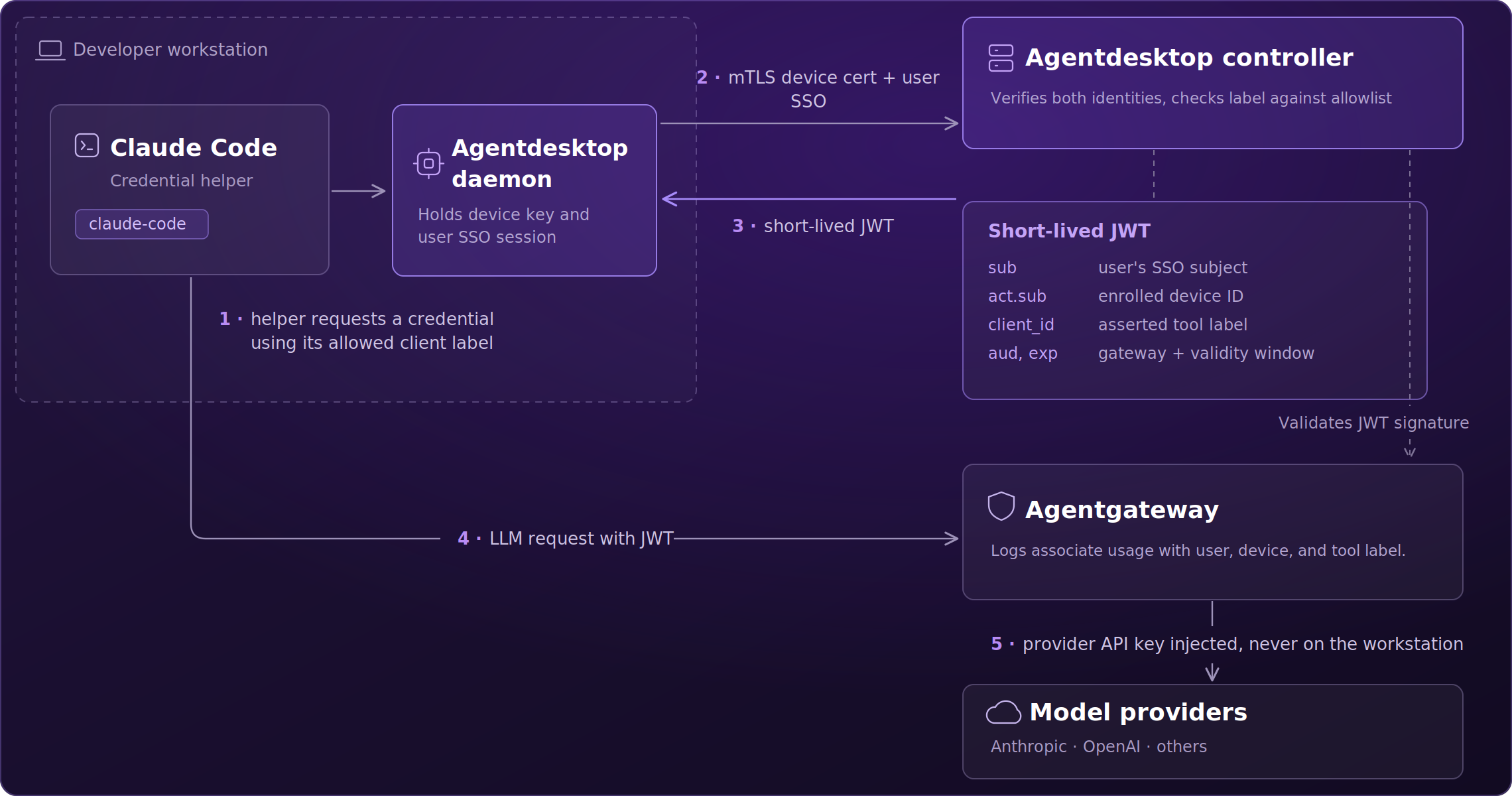Click 'Verifies both identities, checks label against allowlist'
This screenshot has height=796, width=1512.
click(1191, 98)
